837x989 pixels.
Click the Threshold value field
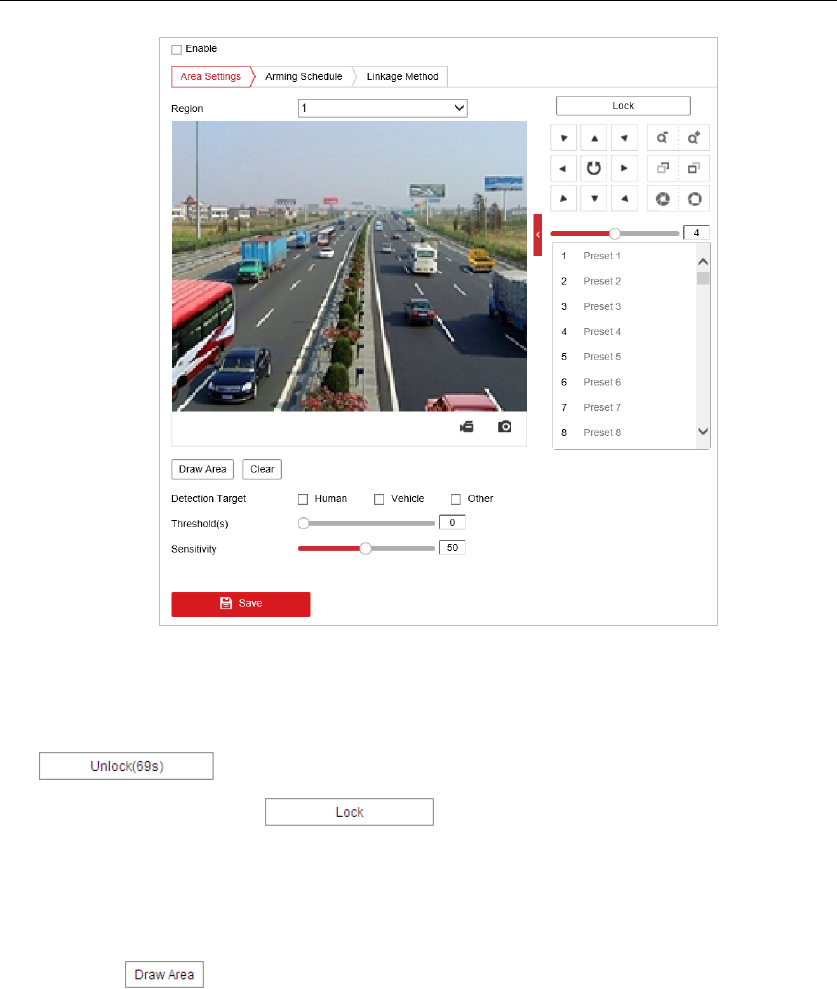tap(452, 522)
